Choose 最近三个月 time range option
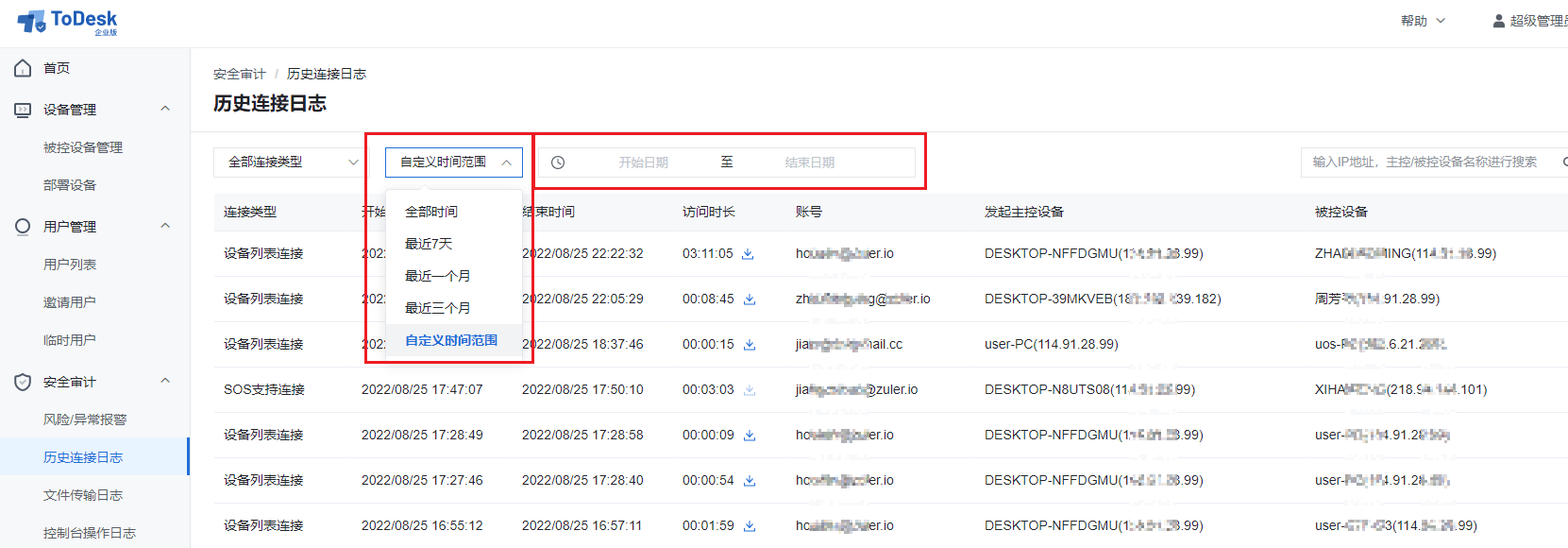The height and width of the screenshot is (548, 1568). click(x=437, y=308)
